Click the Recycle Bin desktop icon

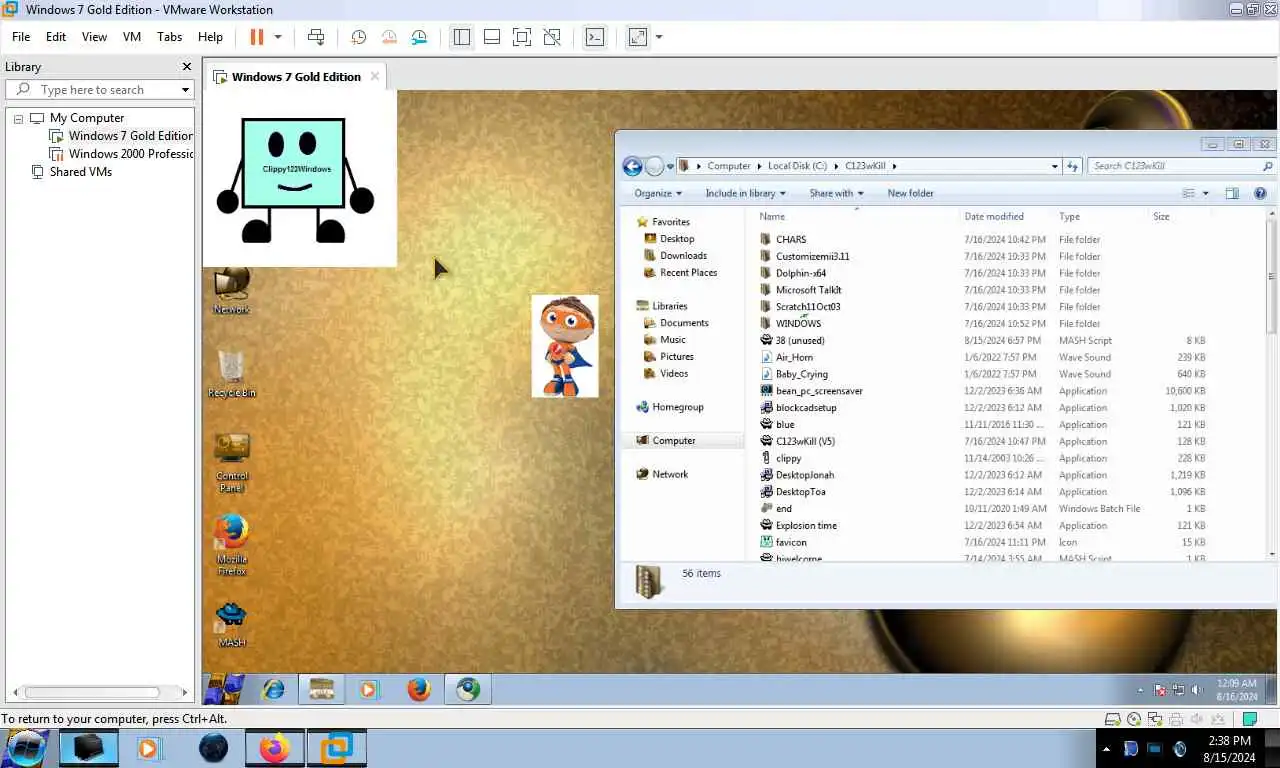point(232,374)
